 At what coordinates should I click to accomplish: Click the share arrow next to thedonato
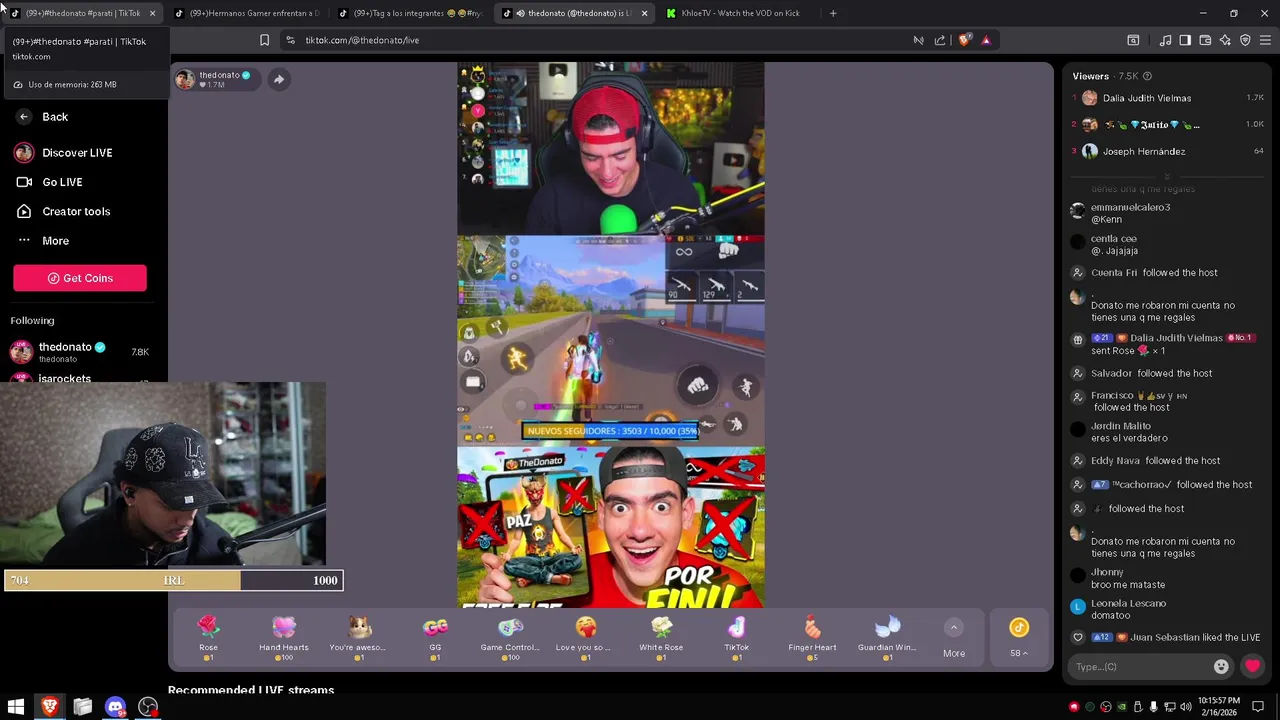coord(279,79)
